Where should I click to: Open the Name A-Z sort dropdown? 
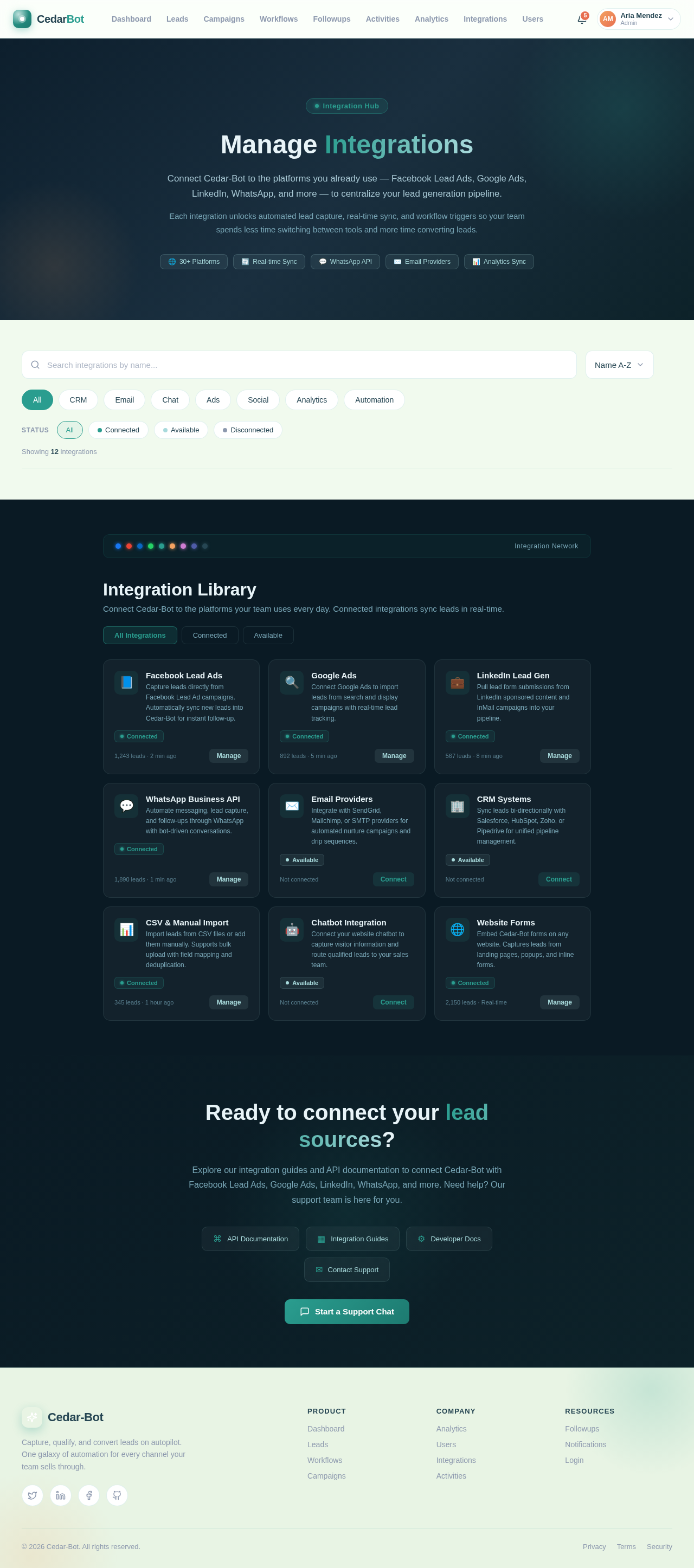(619, 365)
